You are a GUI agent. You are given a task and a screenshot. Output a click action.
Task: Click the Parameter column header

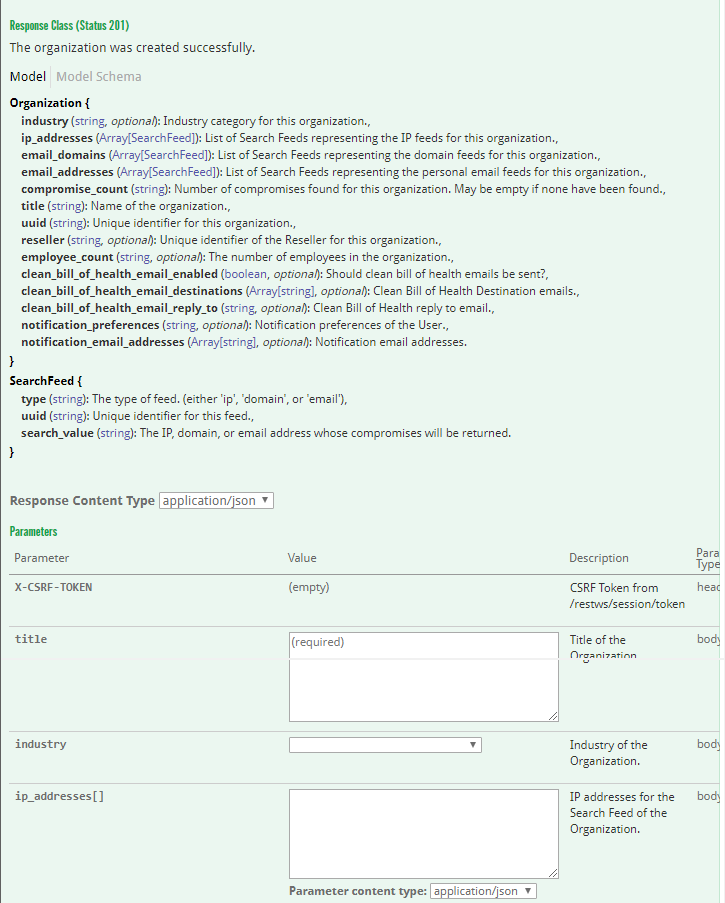(42, 558)
